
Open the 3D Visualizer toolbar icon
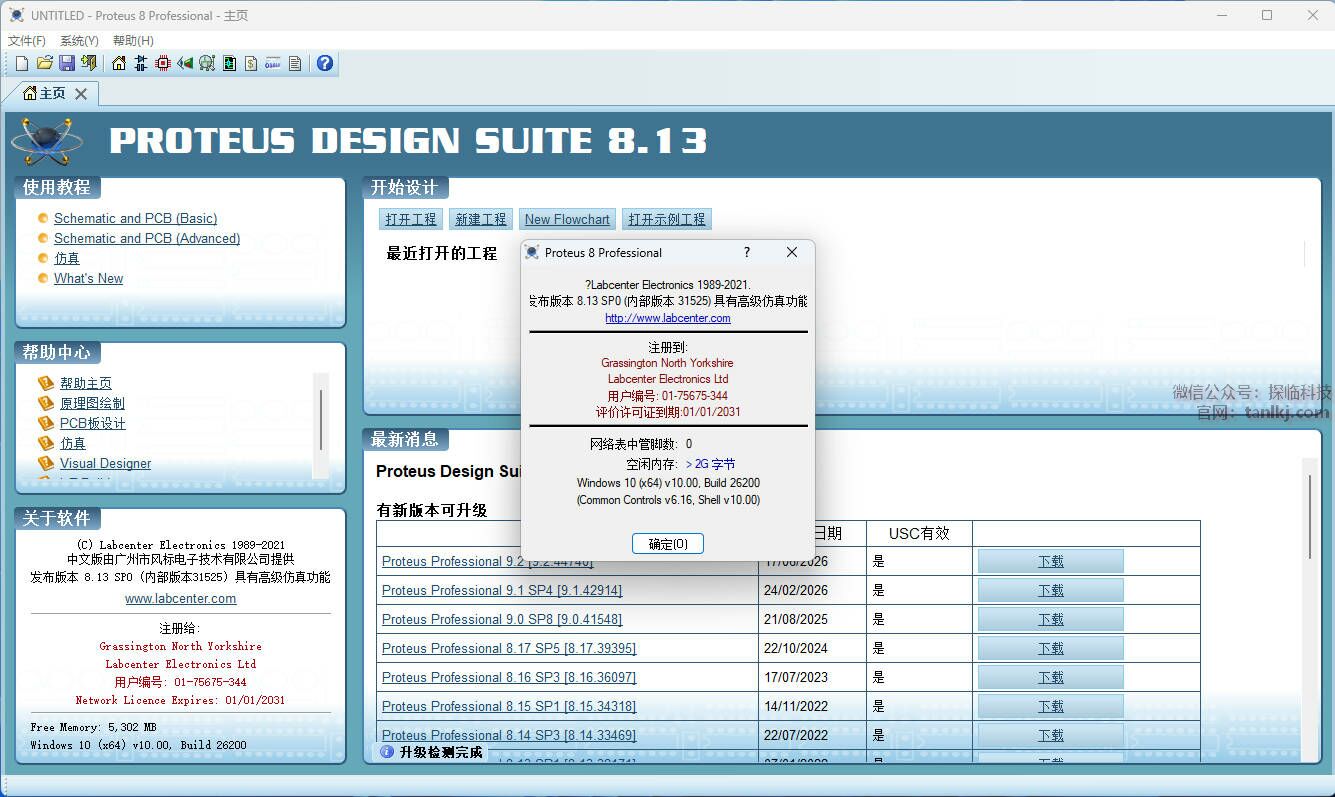point(185,63)
